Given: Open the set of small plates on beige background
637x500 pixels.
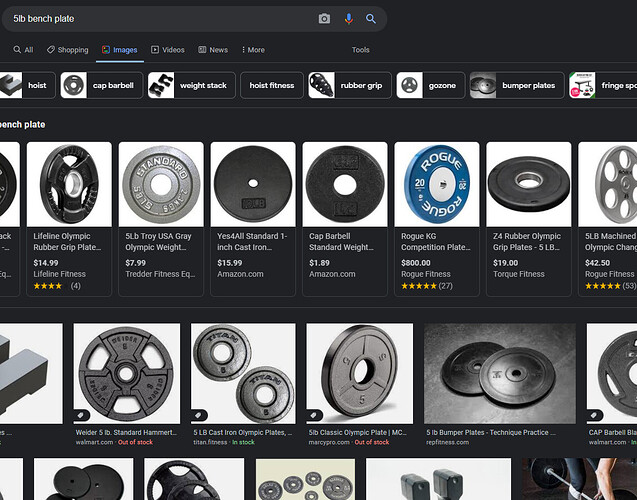Looking at the screenshot, I should (305, 479).
